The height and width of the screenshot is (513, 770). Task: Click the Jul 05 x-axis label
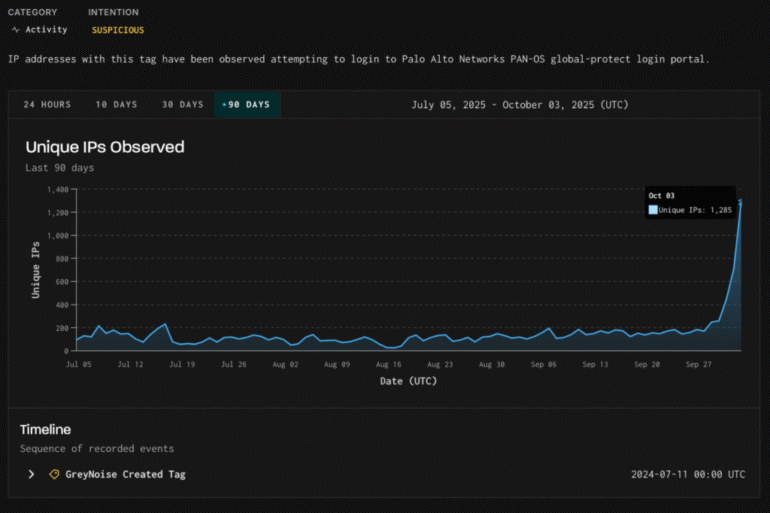click(79, 365)
